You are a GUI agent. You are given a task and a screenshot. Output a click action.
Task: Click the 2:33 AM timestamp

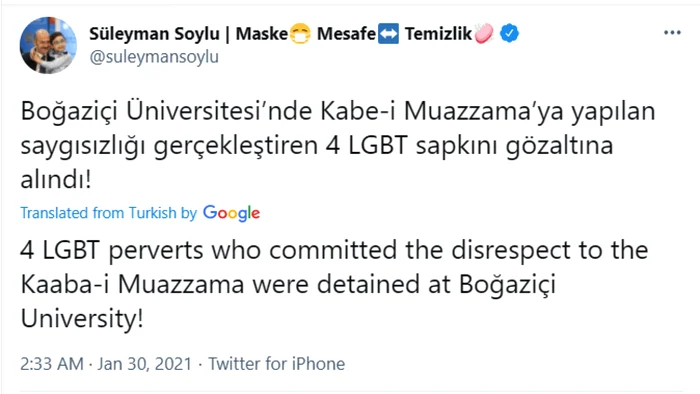pyautogui.click(x=52, y=364)
